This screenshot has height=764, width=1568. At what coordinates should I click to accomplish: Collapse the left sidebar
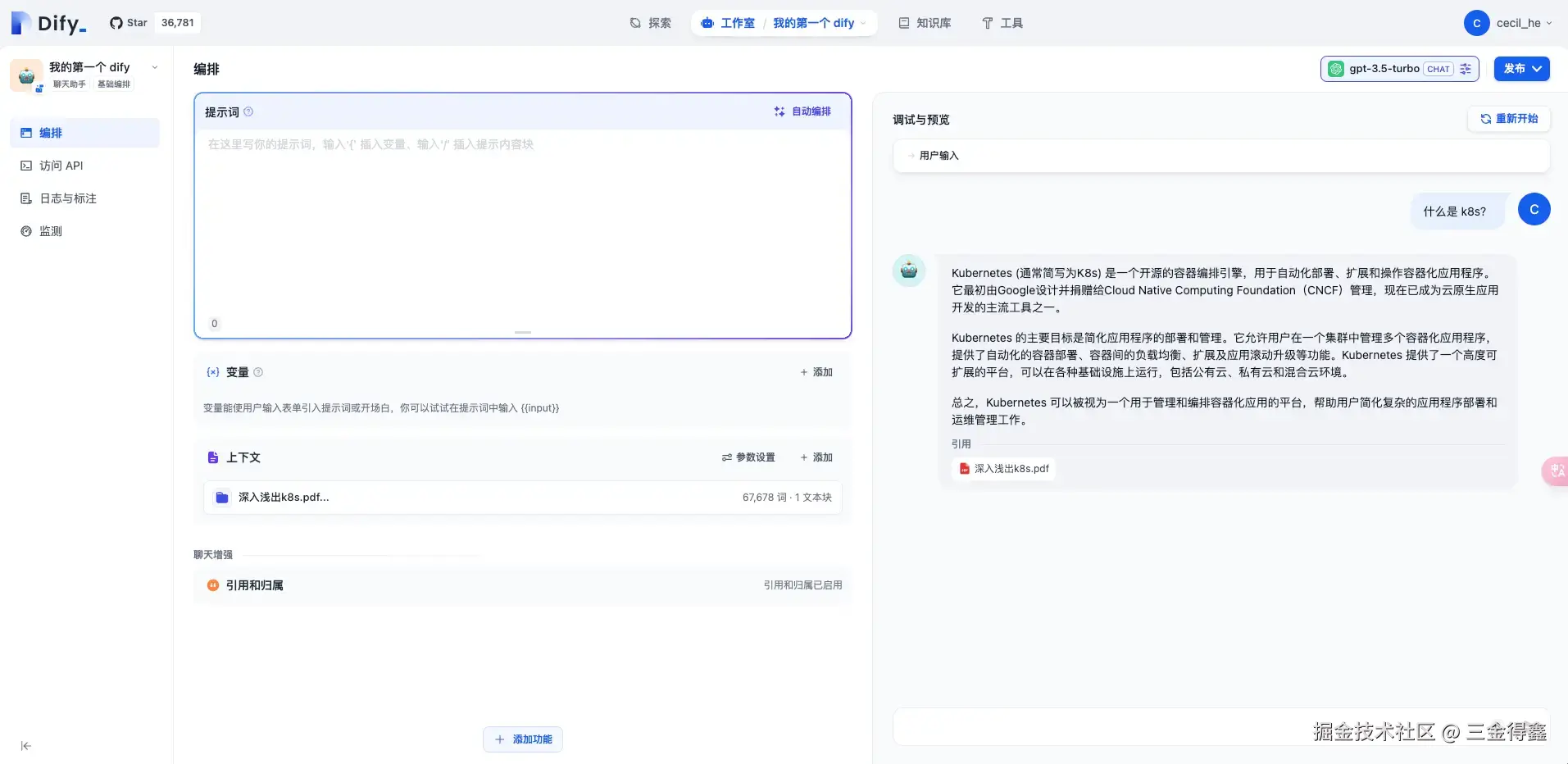(x=26, y=746)
